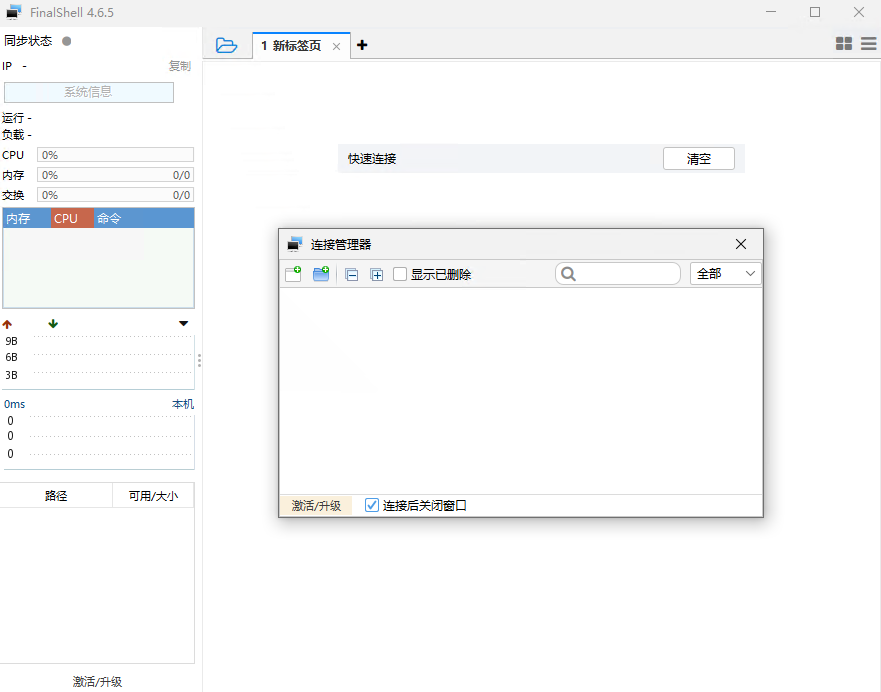Click the 同步状态 indicator dot
881x692 pixels.
[x=66, y=41]
